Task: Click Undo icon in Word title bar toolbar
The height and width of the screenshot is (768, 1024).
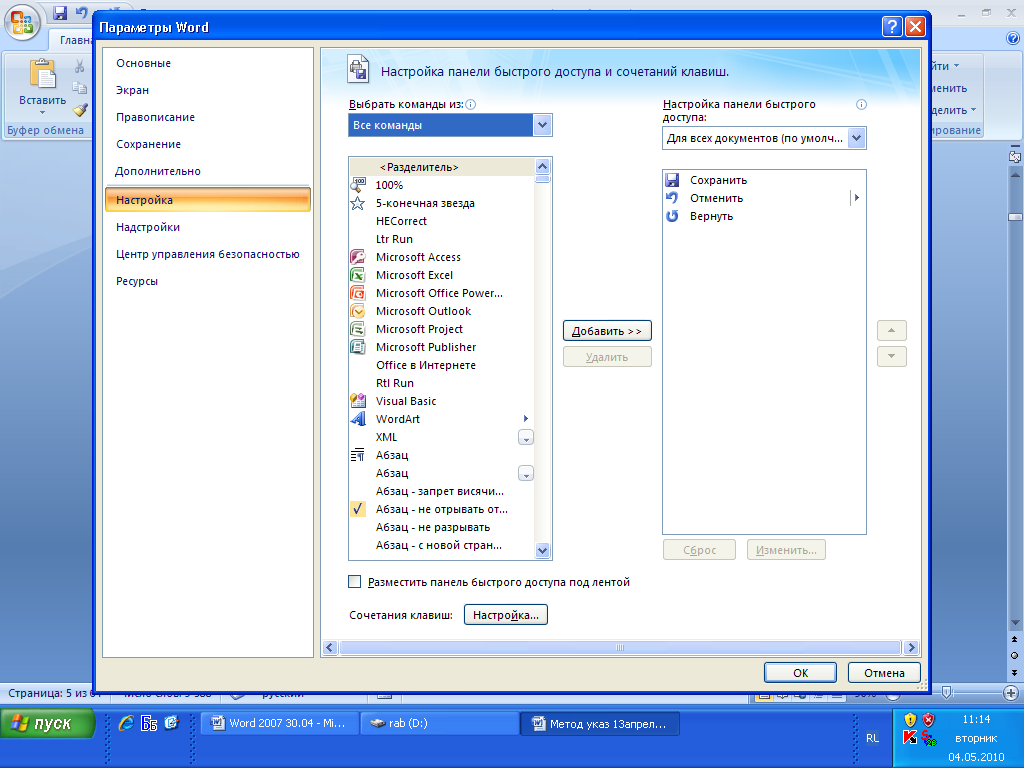Action: coord(82,12)
